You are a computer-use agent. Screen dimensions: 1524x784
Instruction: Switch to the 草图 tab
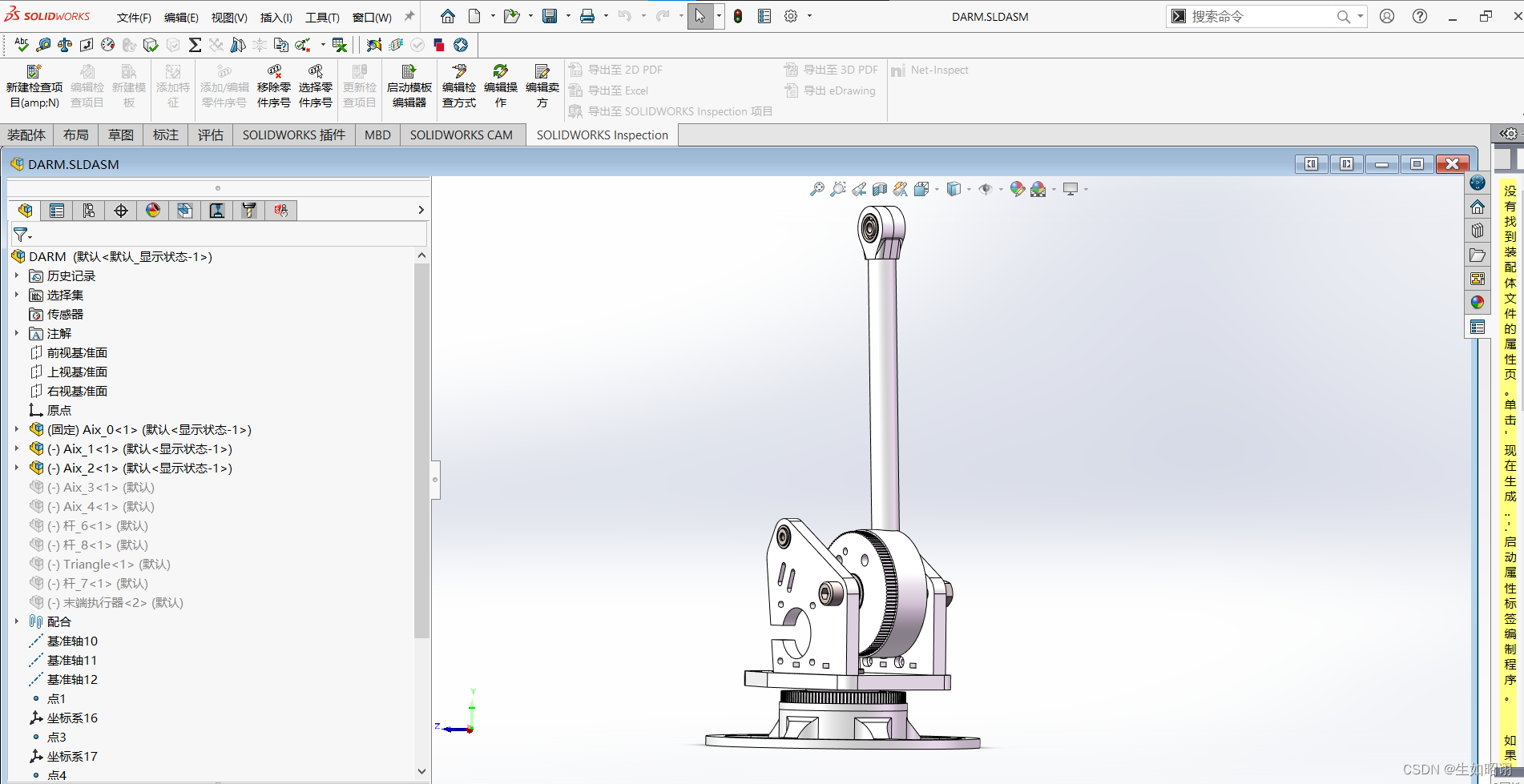[x=121, y=135]
